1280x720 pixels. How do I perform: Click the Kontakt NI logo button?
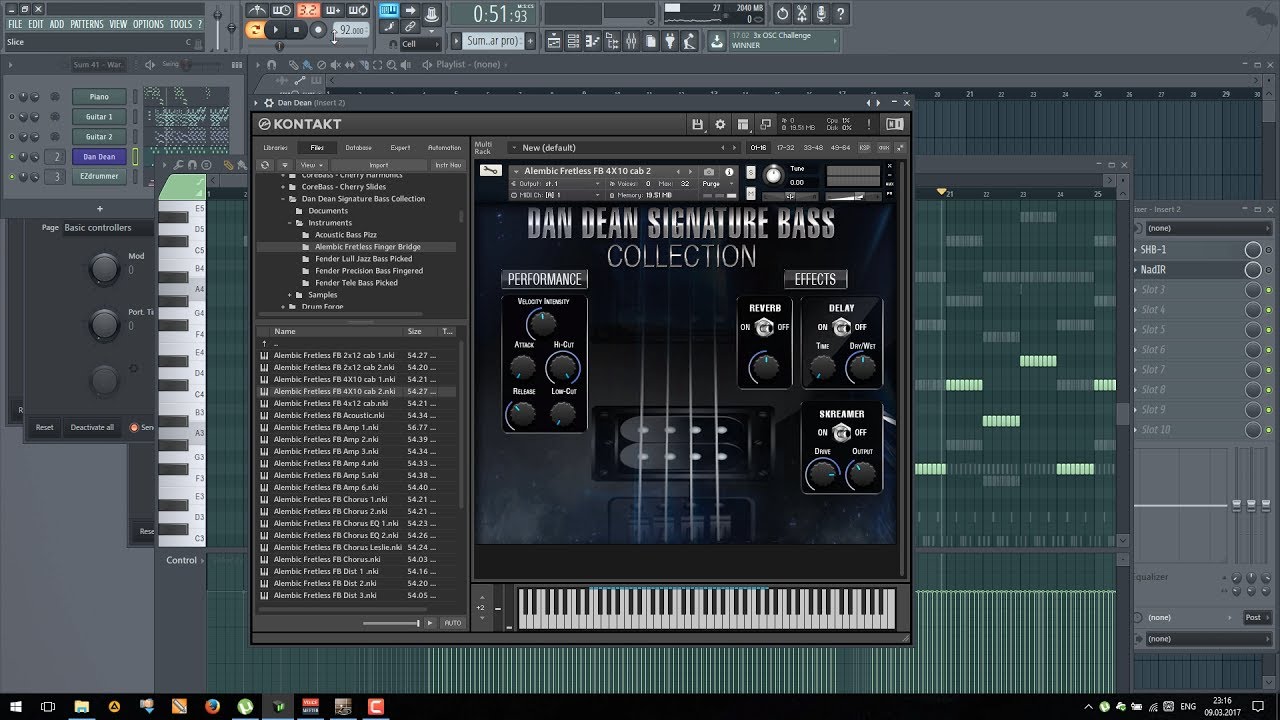[x=894, y=124]
